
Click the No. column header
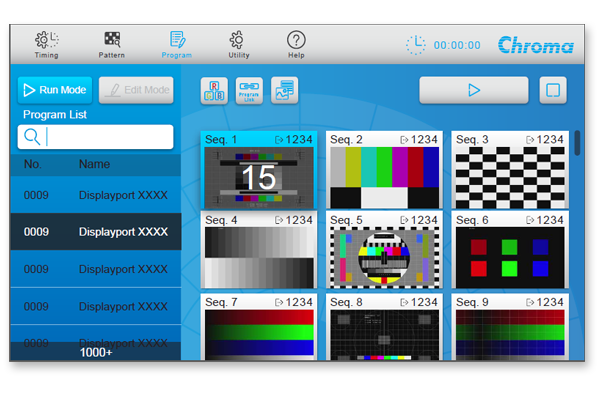point(33,164)
